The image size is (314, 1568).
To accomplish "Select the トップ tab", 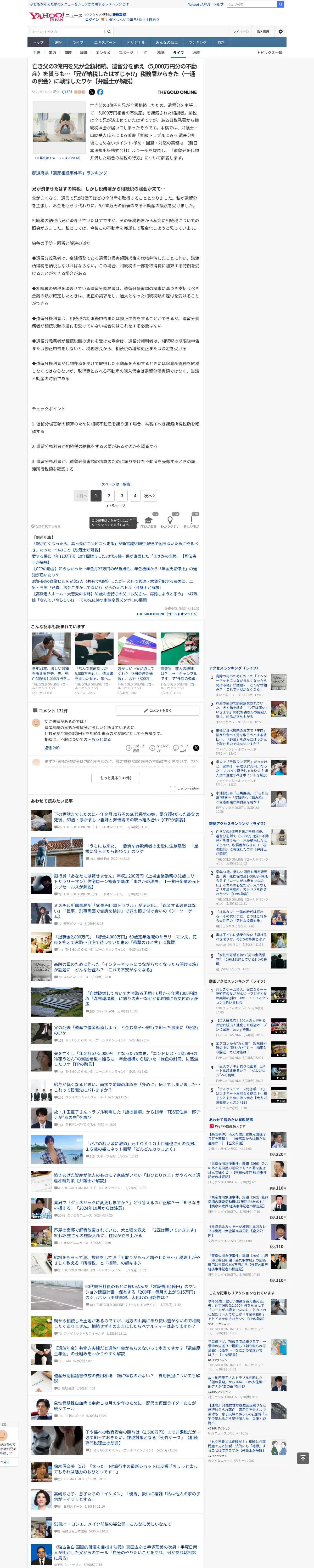I will coord(38,43).
